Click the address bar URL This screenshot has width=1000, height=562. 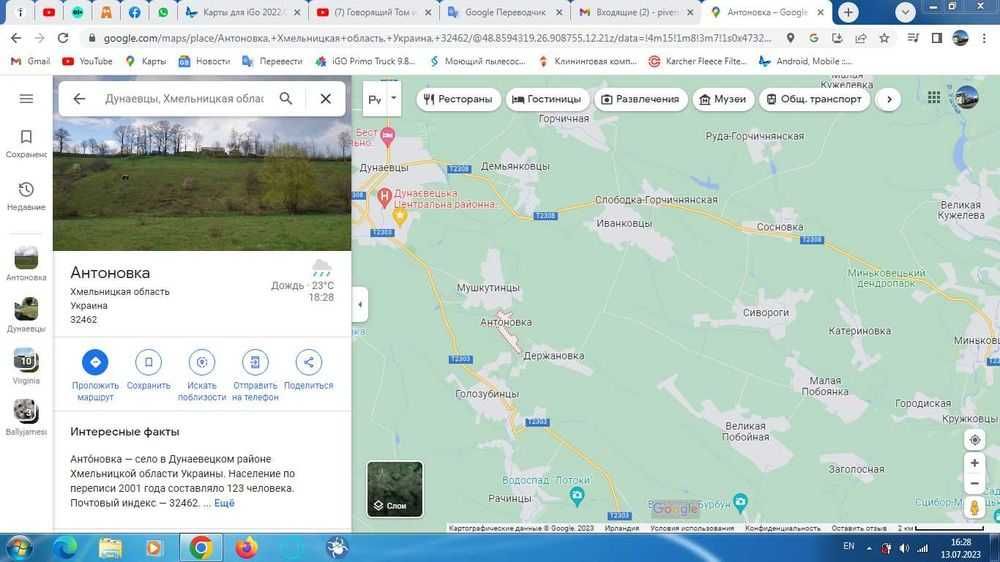tap(437, 38)
